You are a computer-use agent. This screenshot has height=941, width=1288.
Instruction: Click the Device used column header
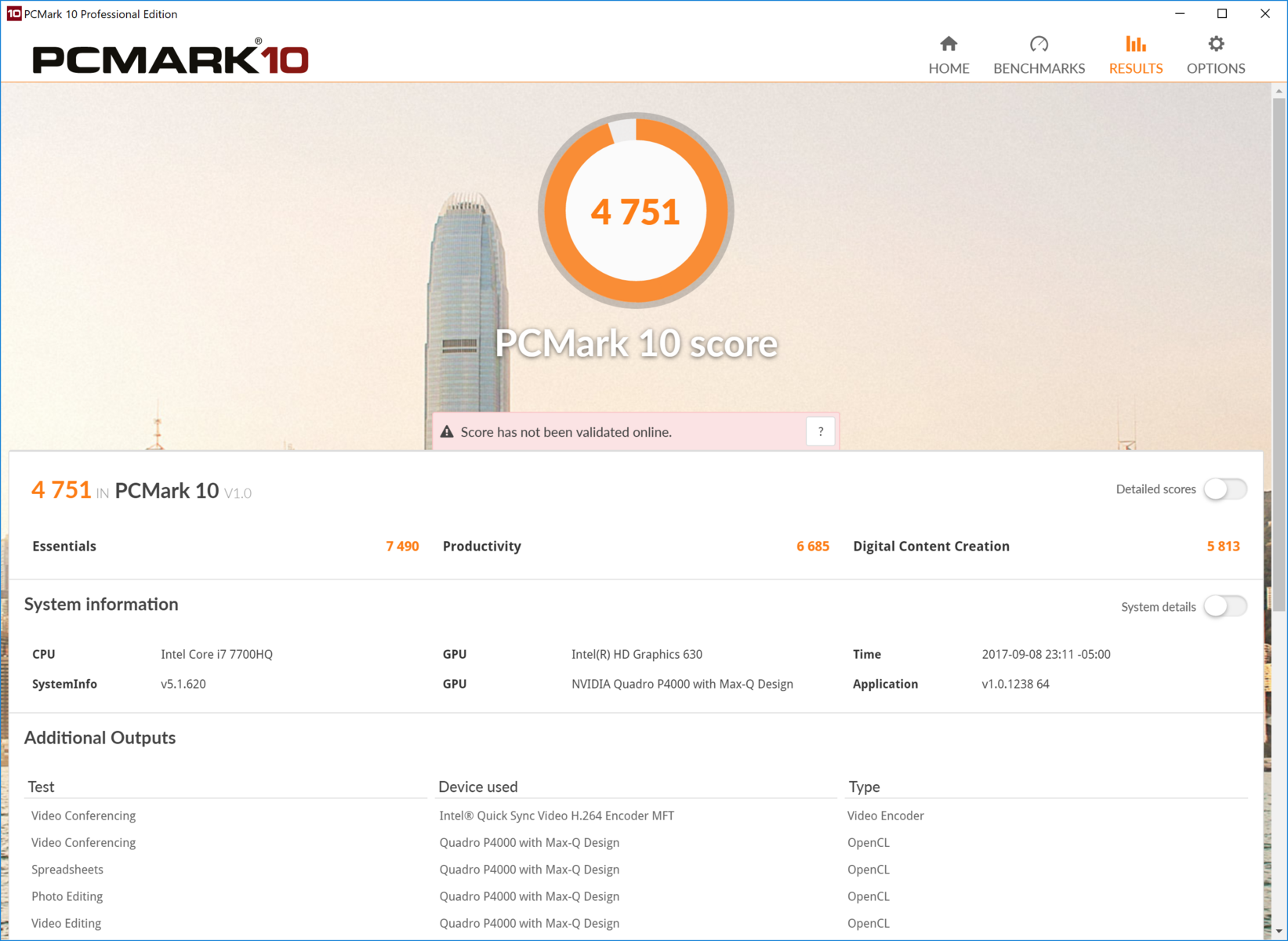[478, 787]
